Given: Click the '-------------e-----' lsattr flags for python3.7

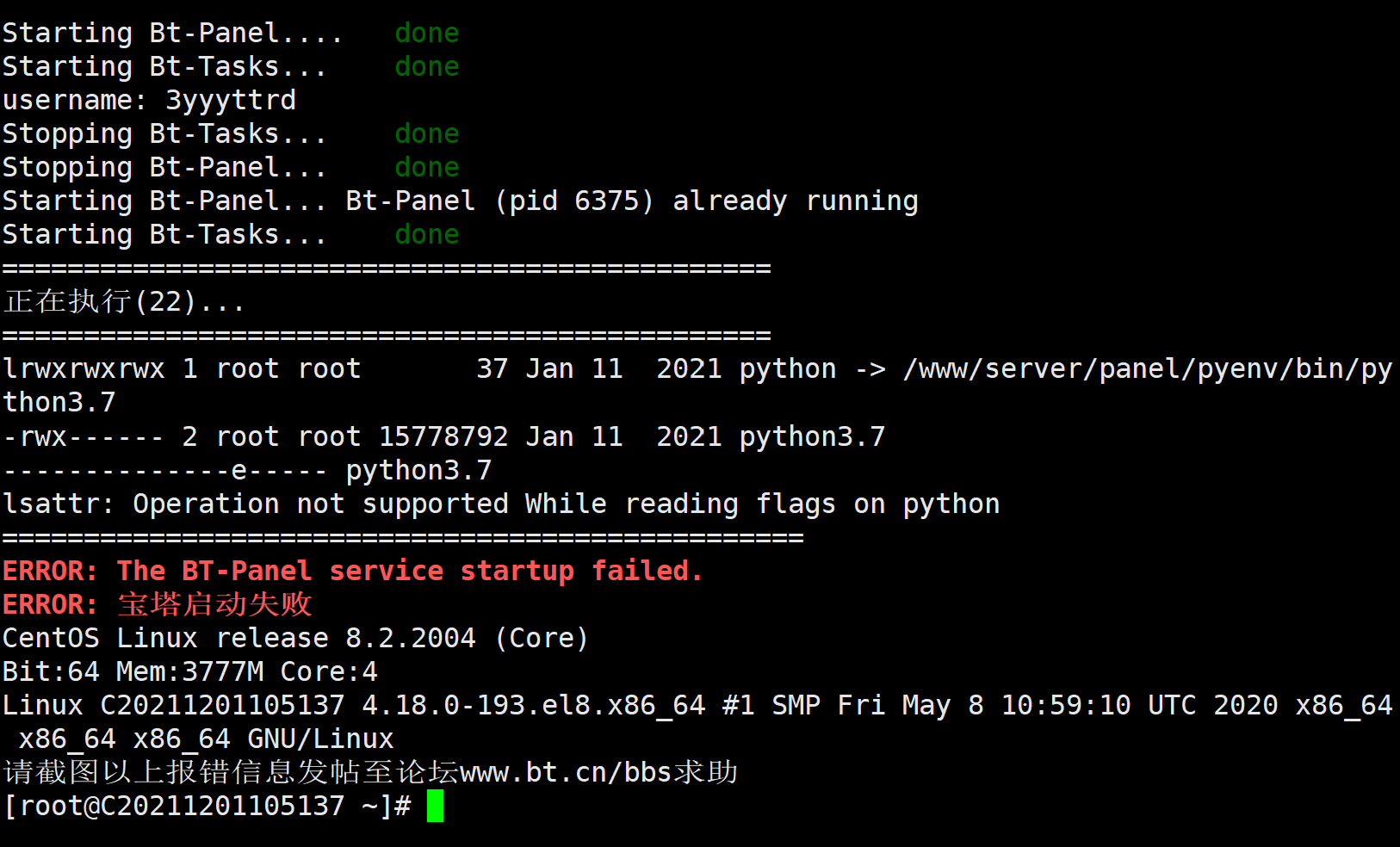Looking at the screenshot, I should click(165, 471).
